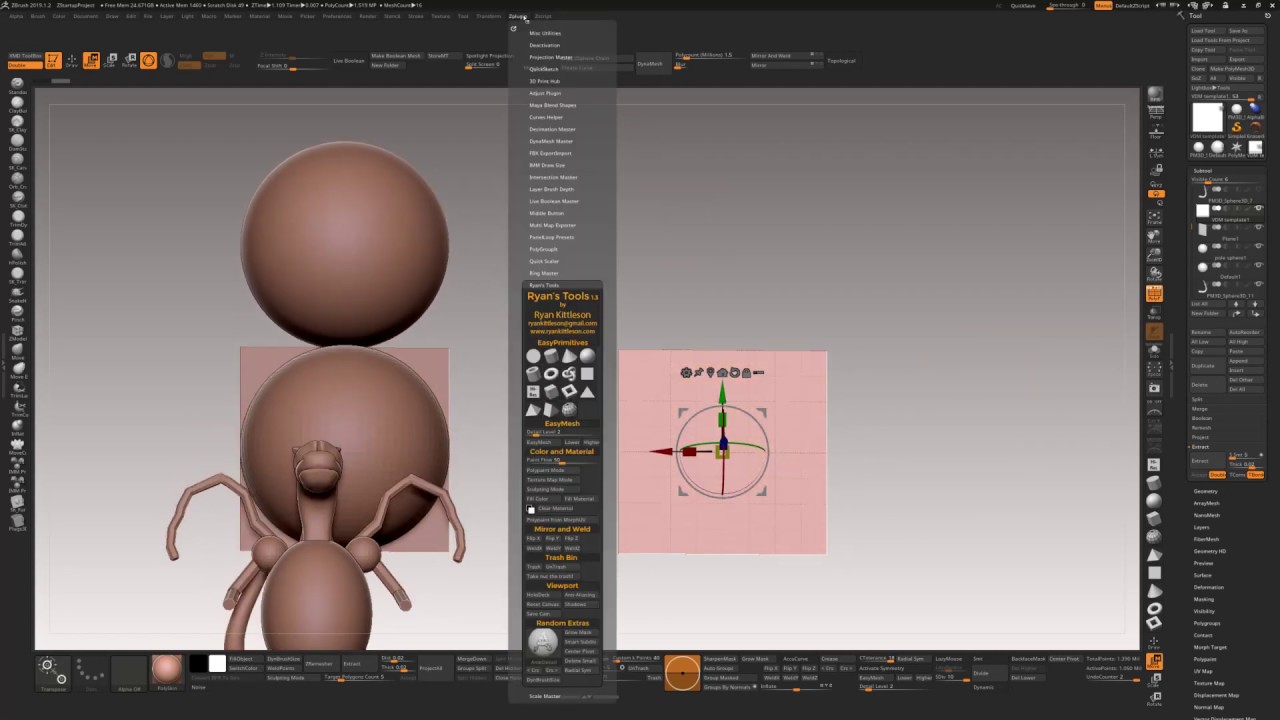Open 3D Print Hub entry in Zplugin list

coord(544,81)
